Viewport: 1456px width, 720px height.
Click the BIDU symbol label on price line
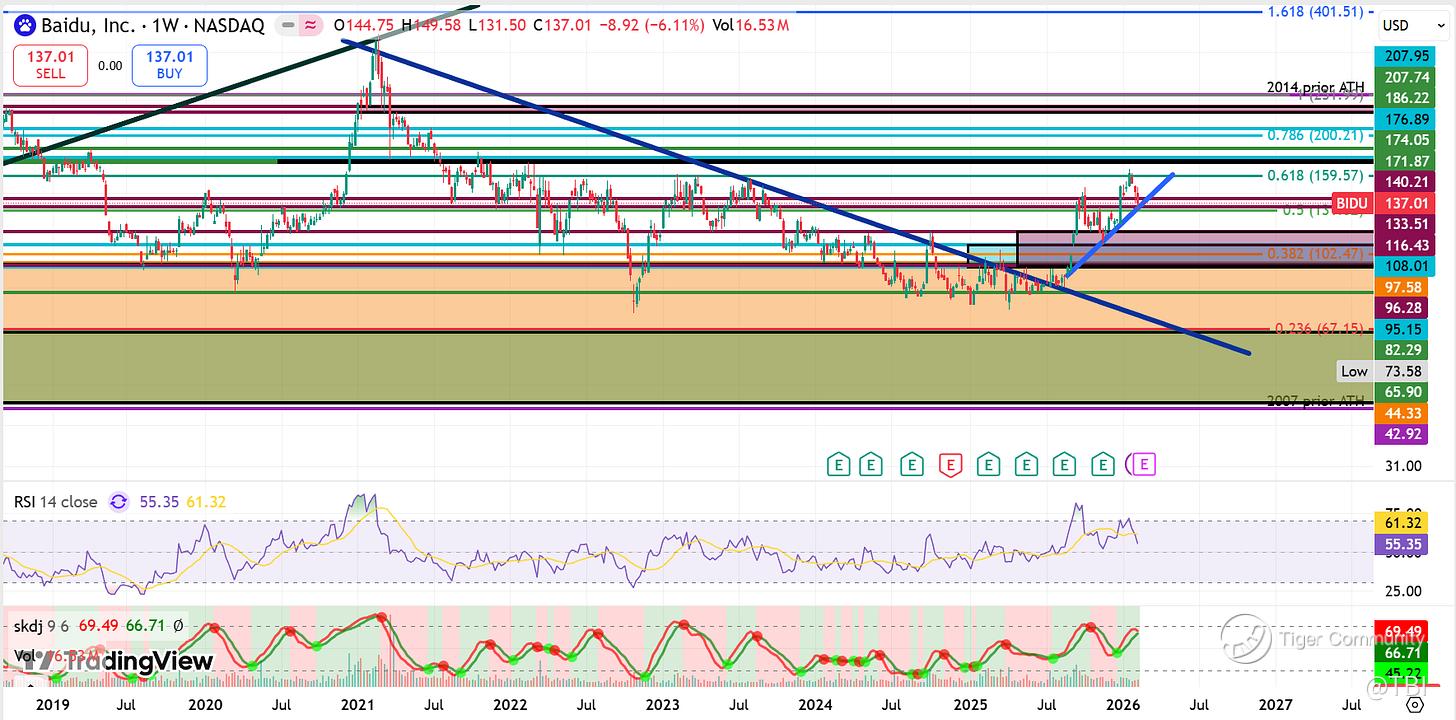point(1351,203)
